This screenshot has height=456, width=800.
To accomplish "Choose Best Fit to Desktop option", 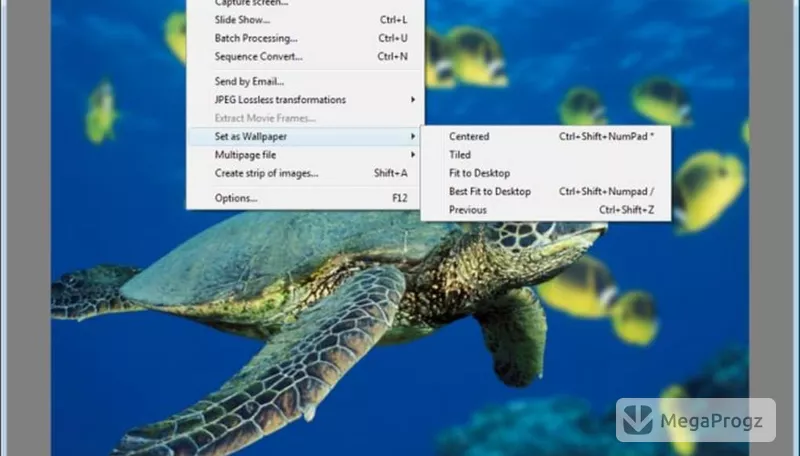I will click(x=545, y=191).
